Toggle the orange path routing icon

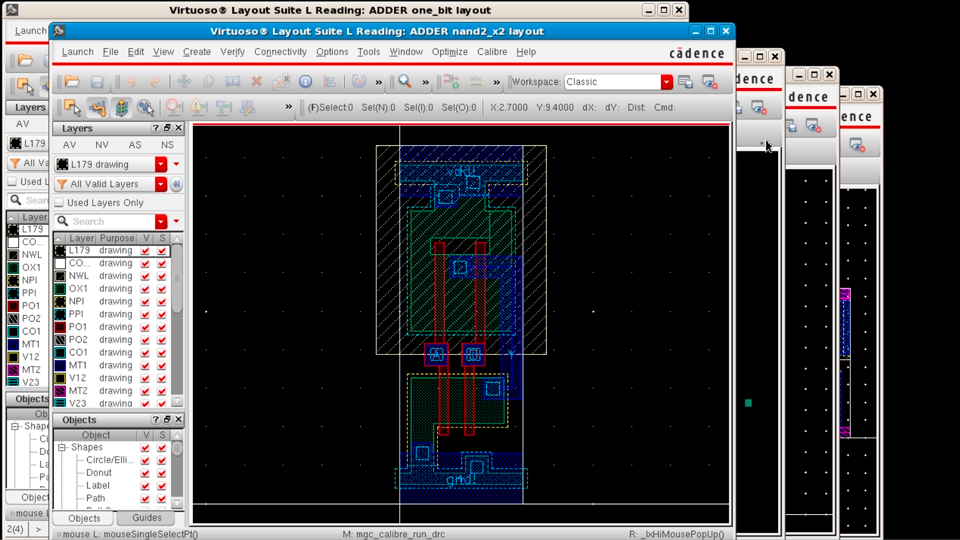pyautogui.click(x=97, y=107)
